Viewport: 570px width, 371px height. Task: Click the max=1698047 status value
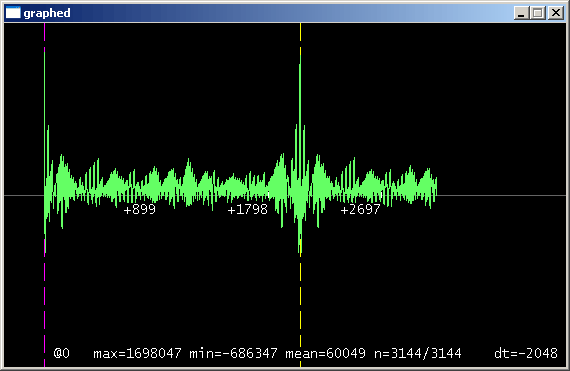pyautogui.click(x=137, y=353)
